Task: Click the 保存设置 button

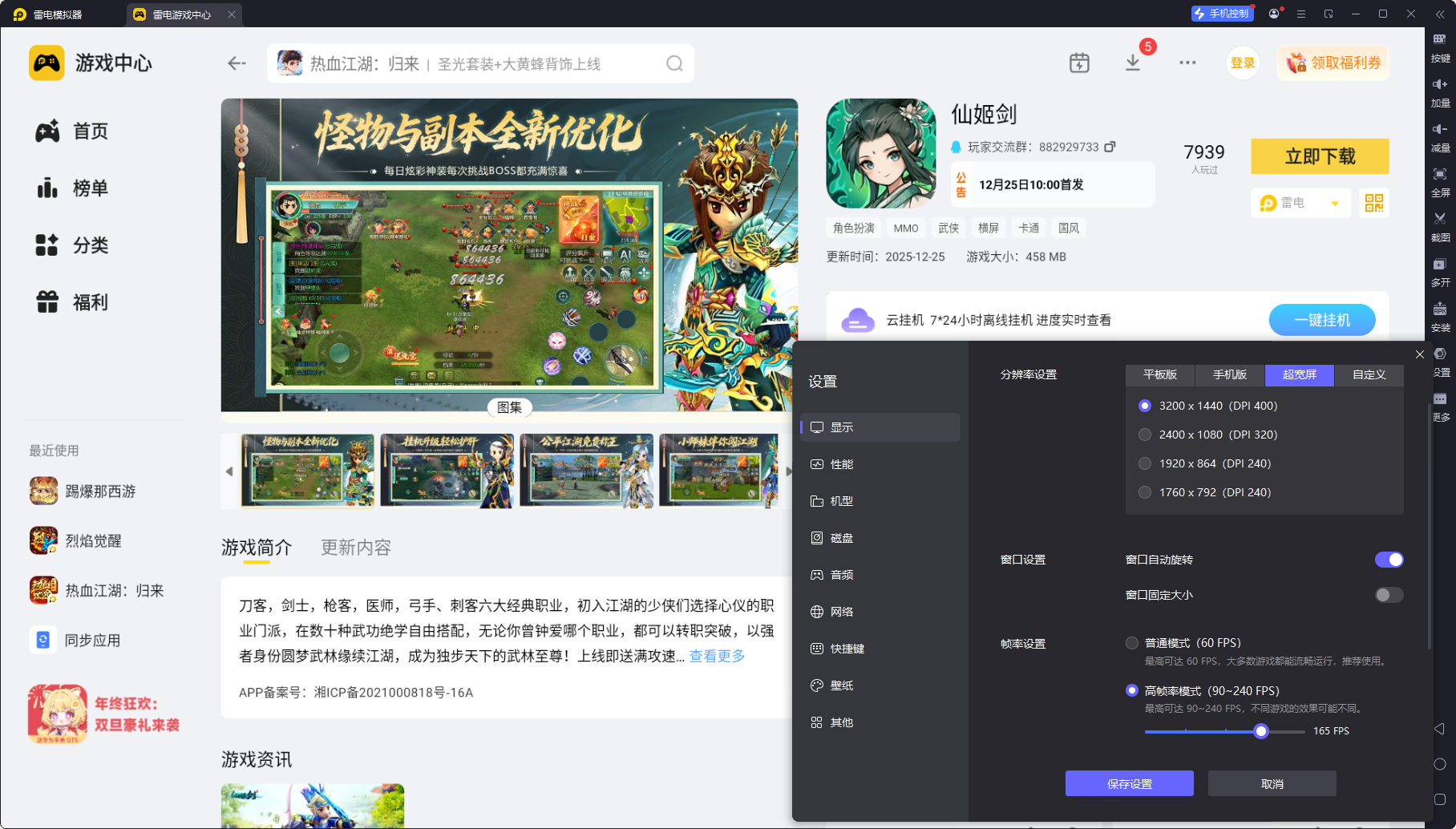Action: pos(1129,783)
